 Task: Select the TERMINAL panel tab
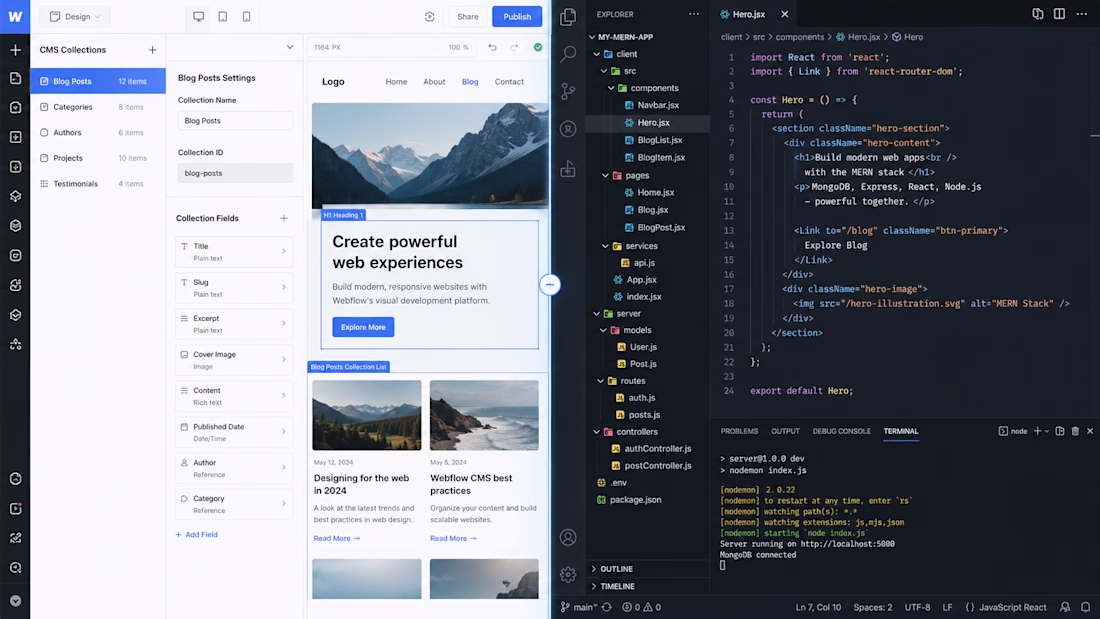901,431
